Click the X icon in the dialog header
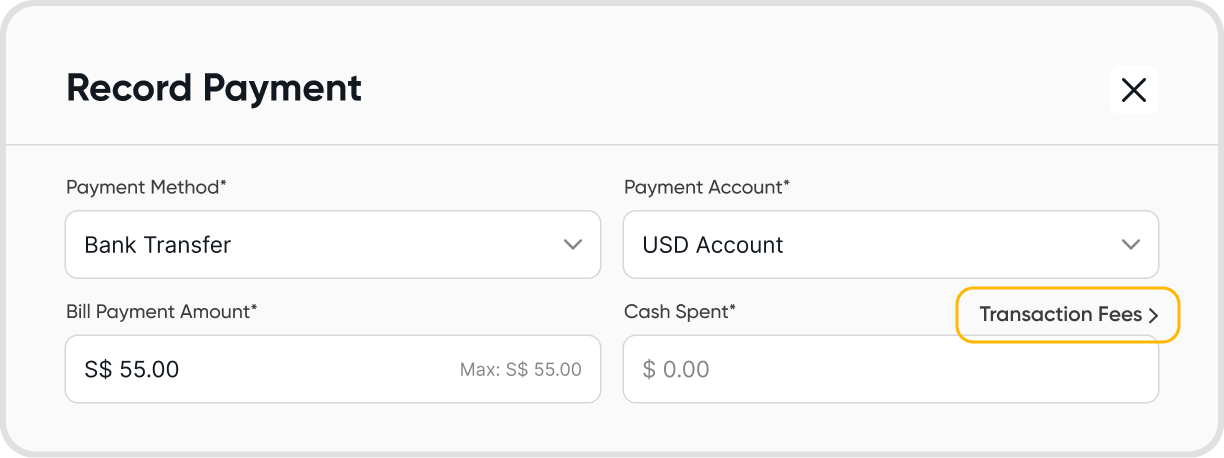The height and width of the screenshot is (458, 1224). (x=1133, y=90)
